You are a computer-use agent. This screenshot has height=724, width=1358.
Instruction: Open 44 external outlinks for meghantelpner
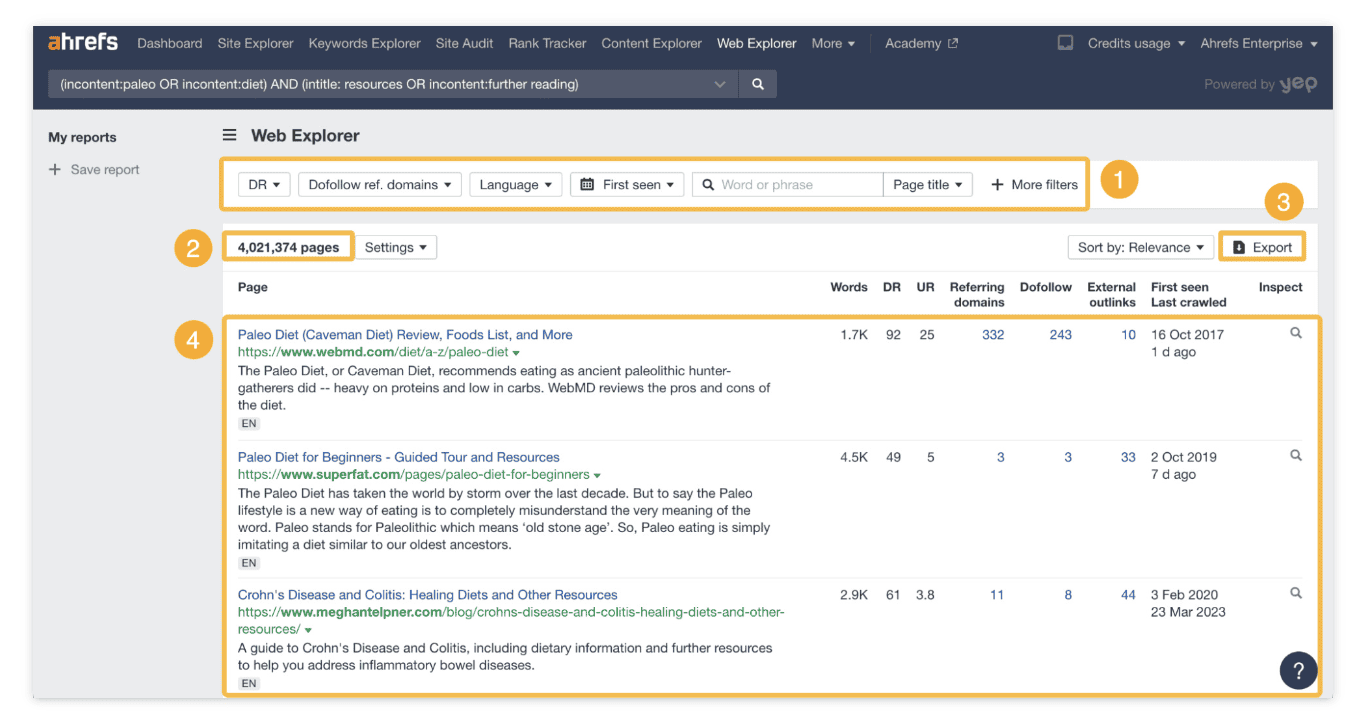pyautogui.click(x=1128, y=594)
